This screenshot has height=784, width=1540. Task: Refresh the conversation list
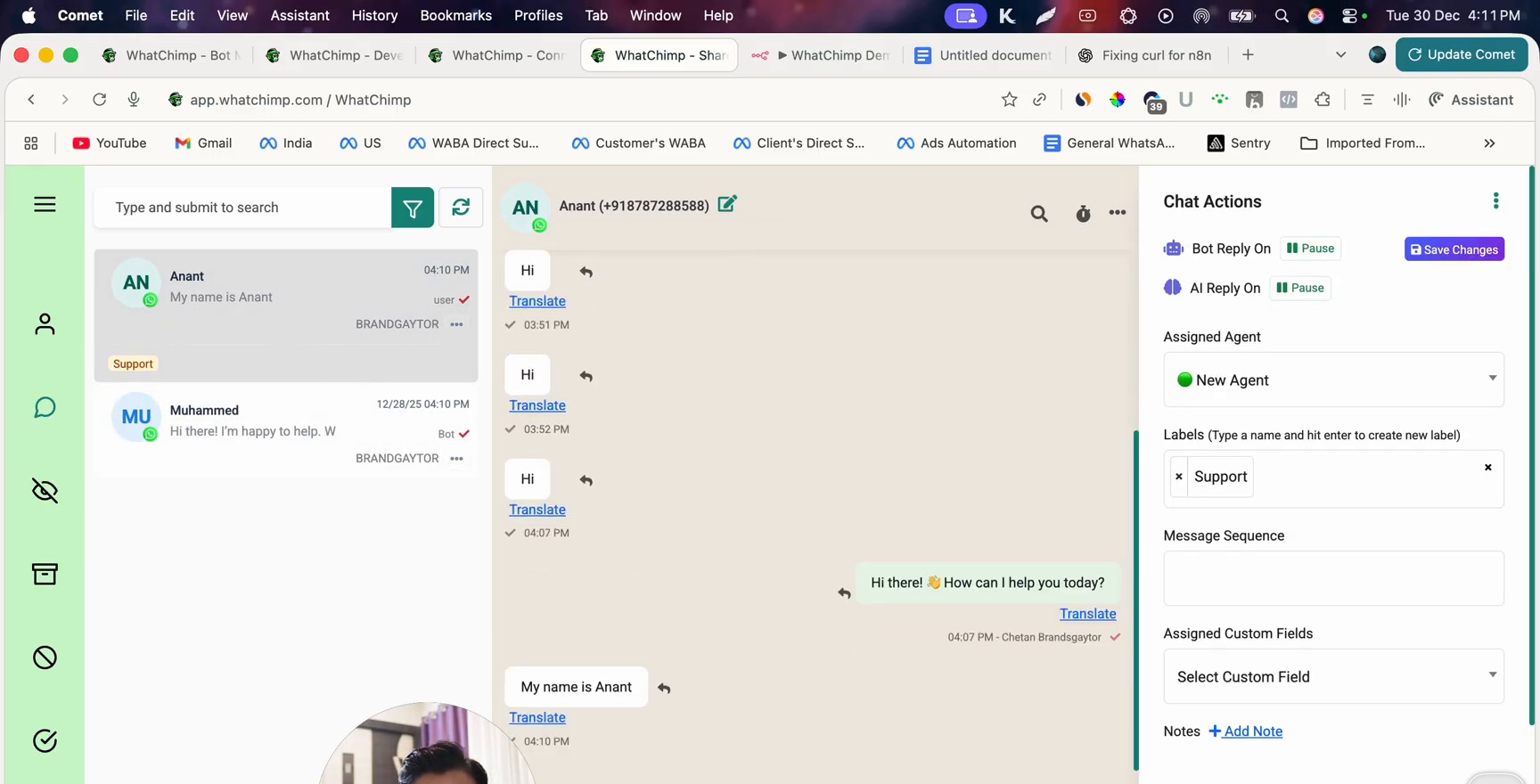coord(461,208)
